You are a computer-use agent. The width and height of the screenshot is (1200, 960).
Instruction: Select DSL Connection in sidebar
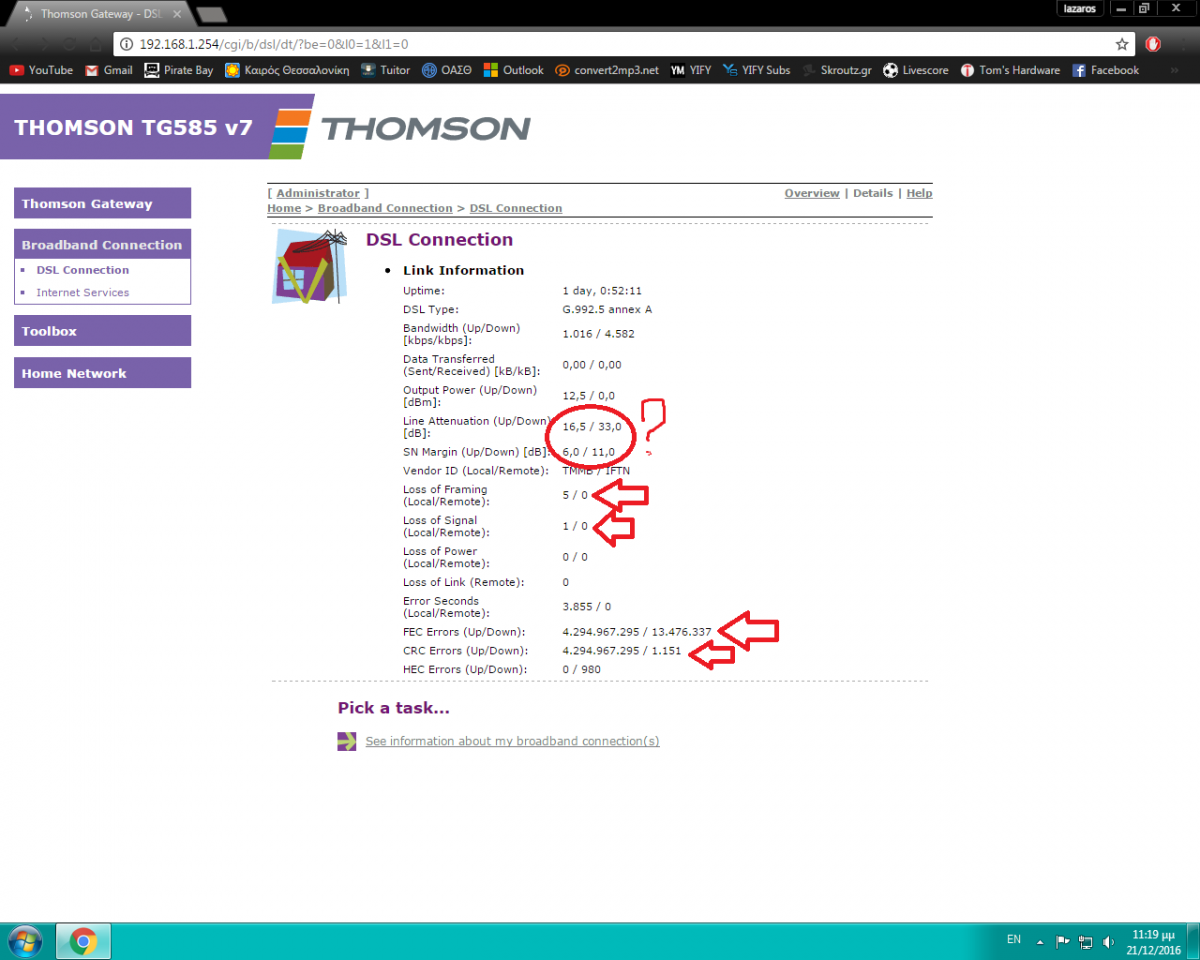click(x=83, y=270)
